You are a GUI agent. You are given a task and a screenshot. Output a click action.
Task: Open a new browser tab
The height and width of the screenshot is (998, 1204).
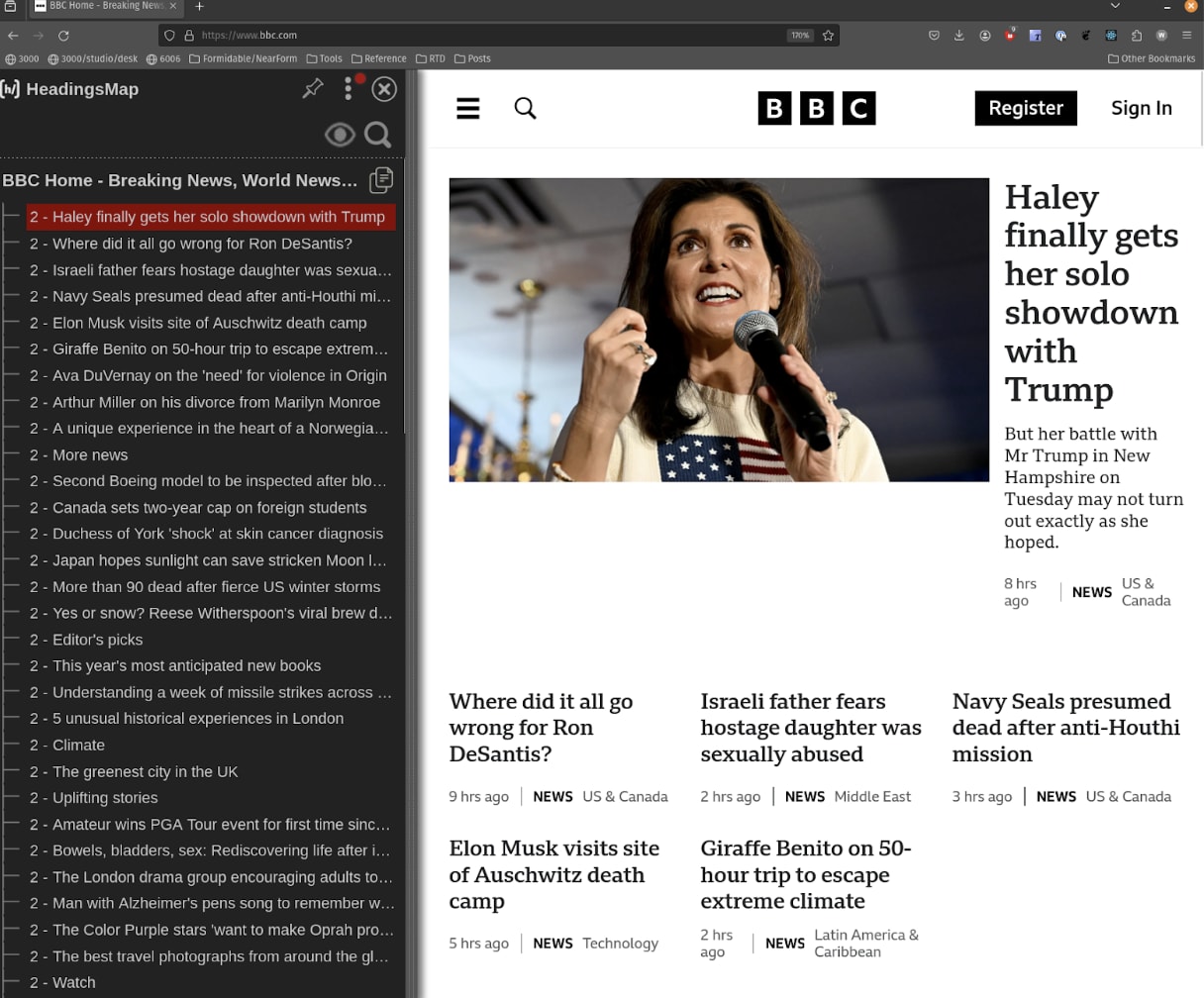199,6
